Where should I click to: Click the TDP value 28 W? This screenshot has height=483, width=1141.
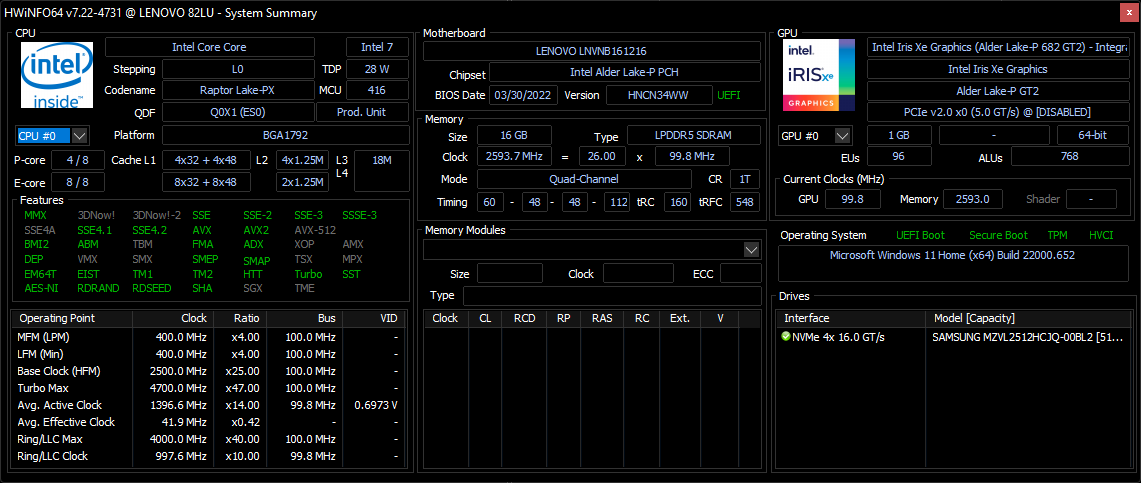pyautogui.click(x=377, y=69)
